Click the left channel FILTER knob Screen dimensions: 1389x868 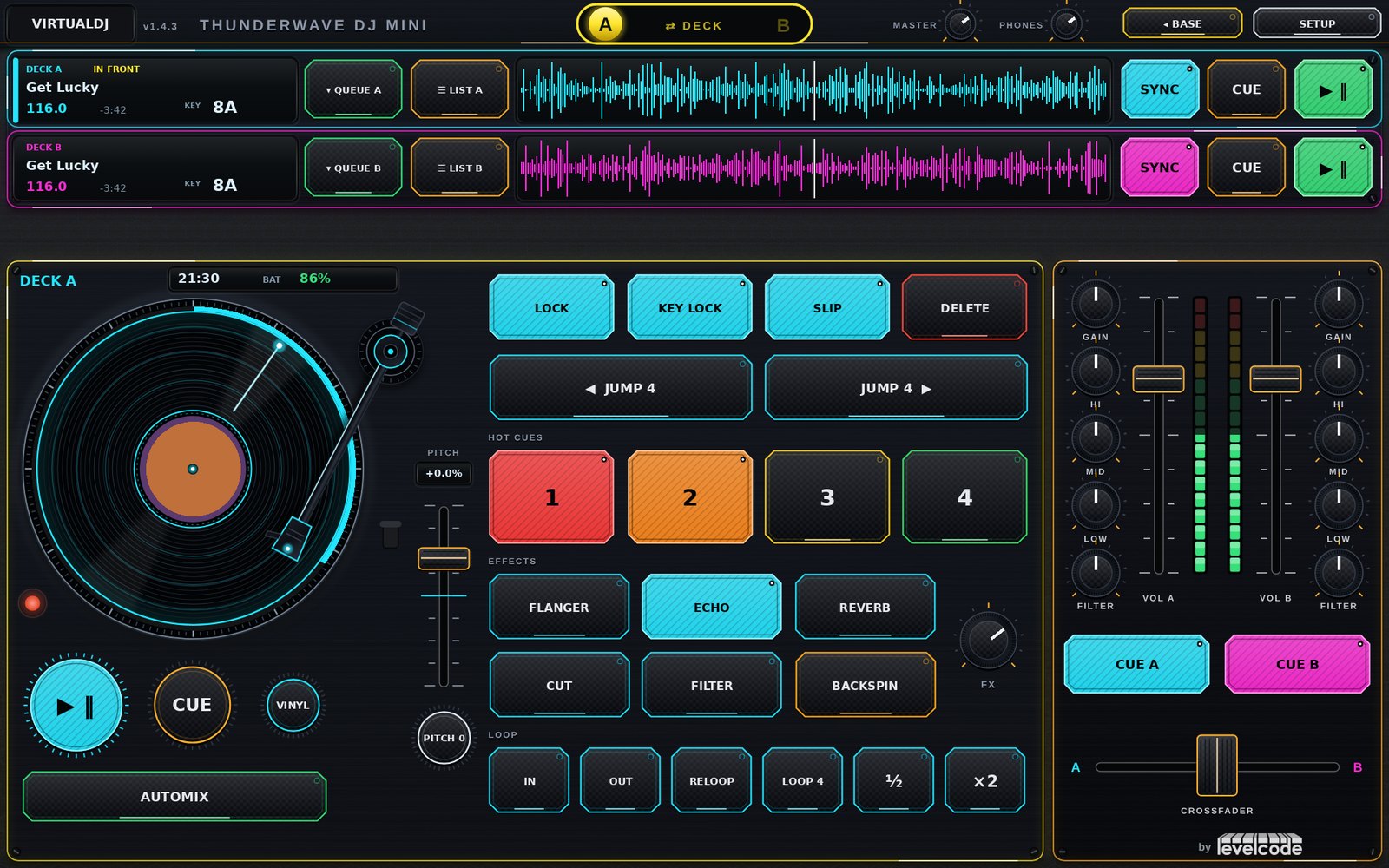point(1096,572)
